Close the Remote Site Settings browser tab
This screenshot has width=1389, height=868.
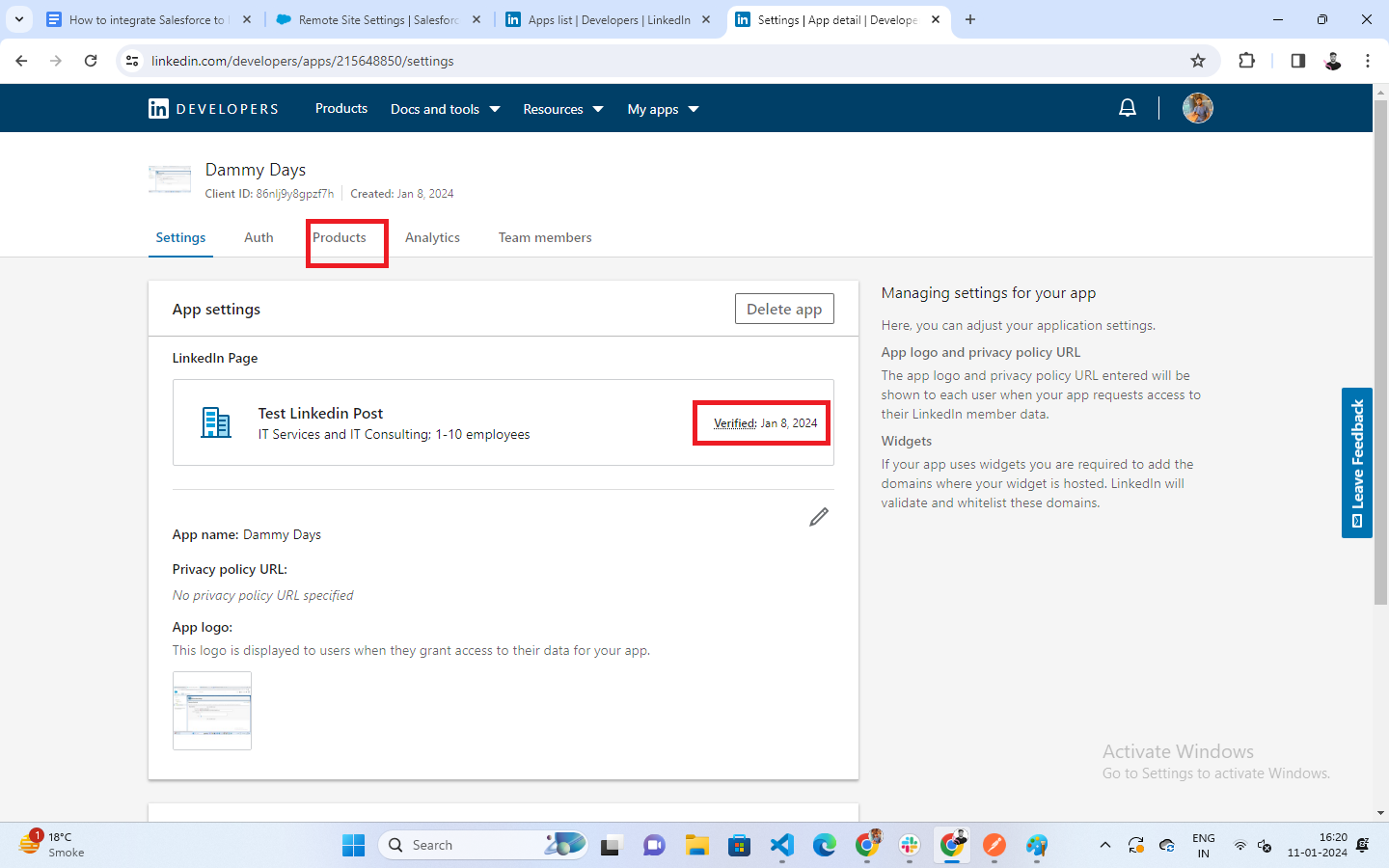(x=477, y=19)
